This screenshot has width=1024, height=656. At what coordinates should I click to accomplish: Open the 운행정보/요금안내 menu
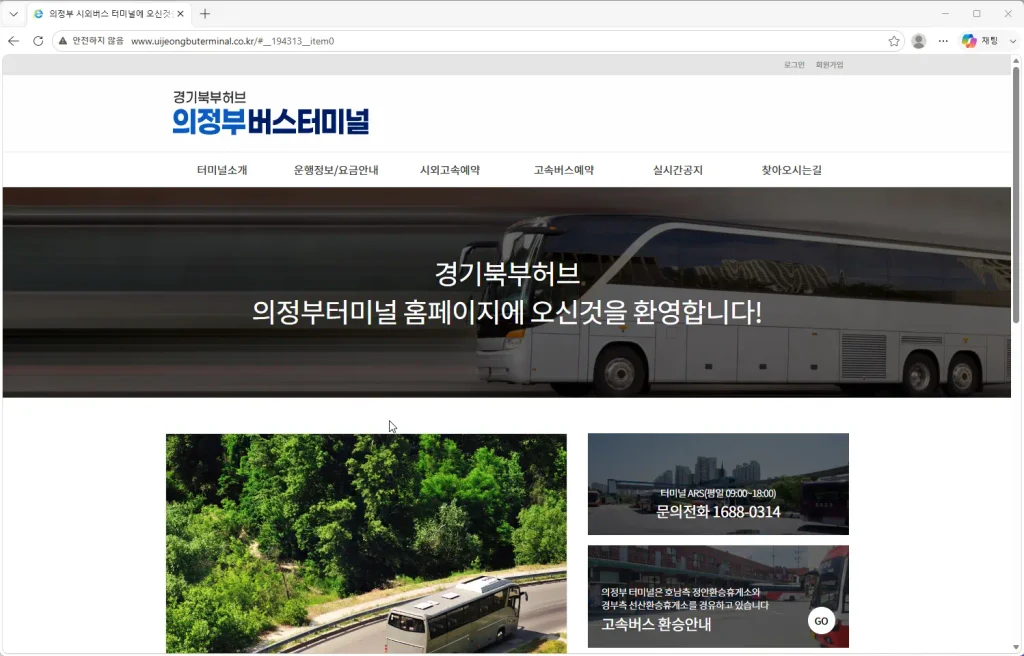[x=336, y=170]
